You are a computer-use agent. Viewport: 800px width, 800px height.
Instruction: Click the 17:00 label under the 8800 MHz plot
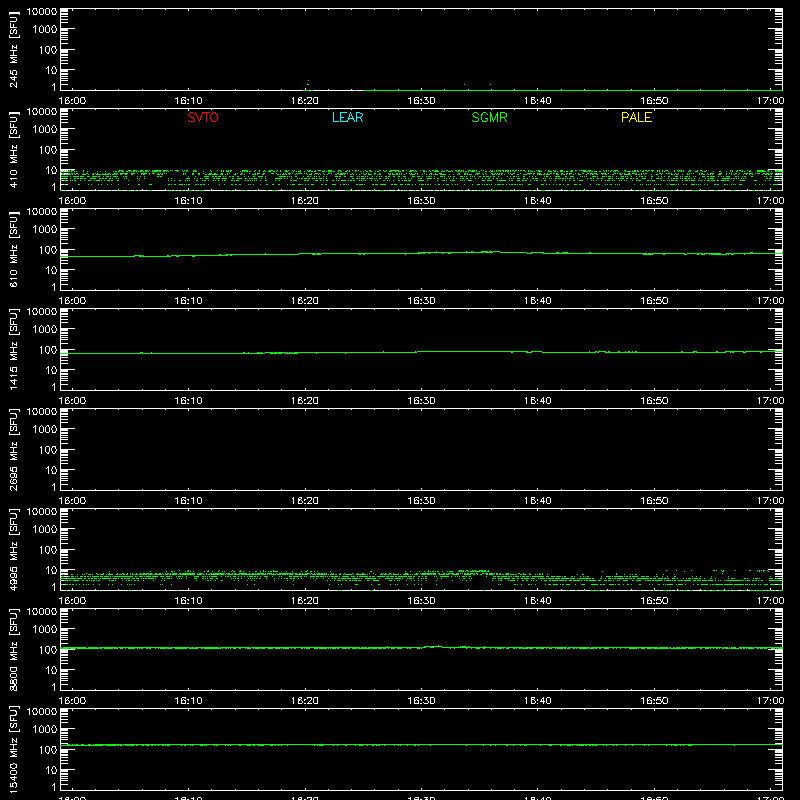tap(770, 701)
